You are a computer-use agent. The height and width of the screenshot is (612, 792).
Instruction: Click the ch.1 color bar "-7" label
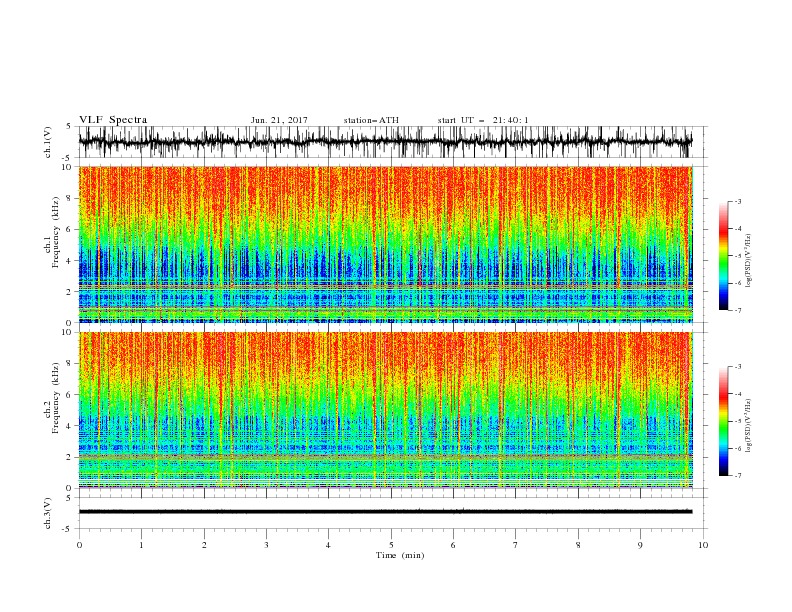coord(737,310)
